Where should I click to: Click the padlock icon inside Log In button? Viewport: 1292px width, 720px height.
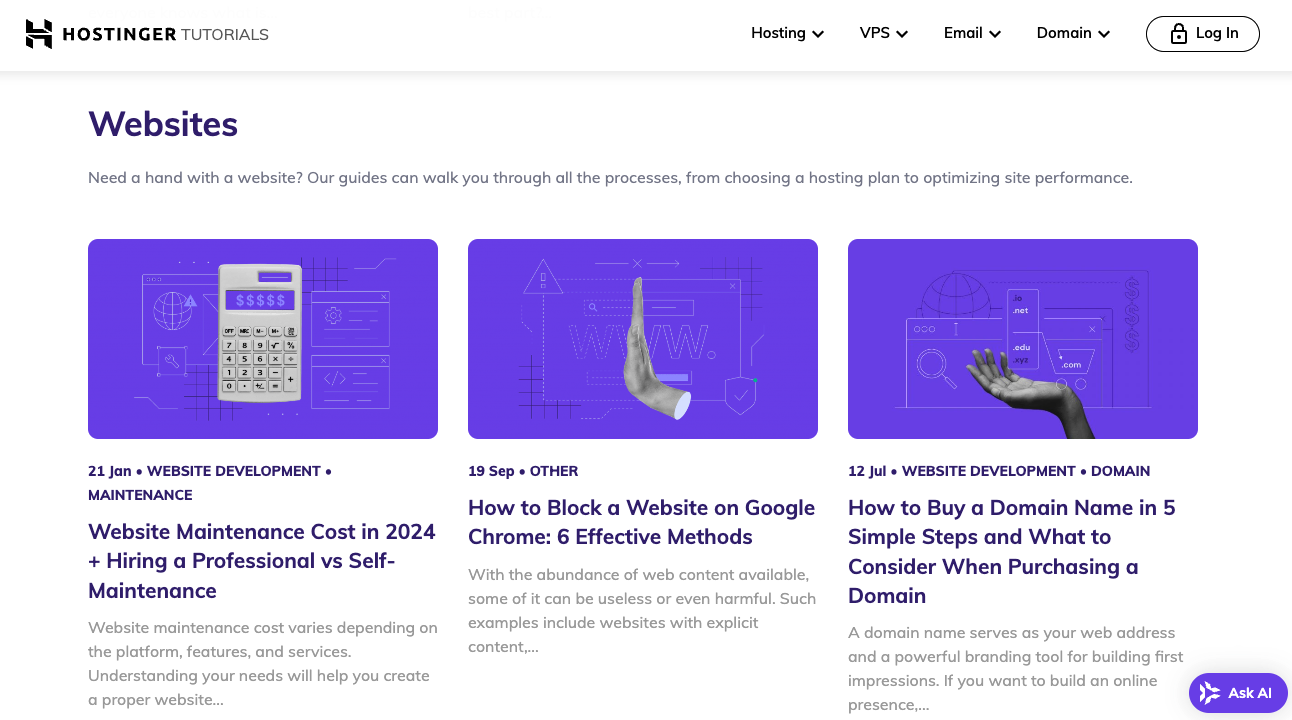pos(1176,33)
